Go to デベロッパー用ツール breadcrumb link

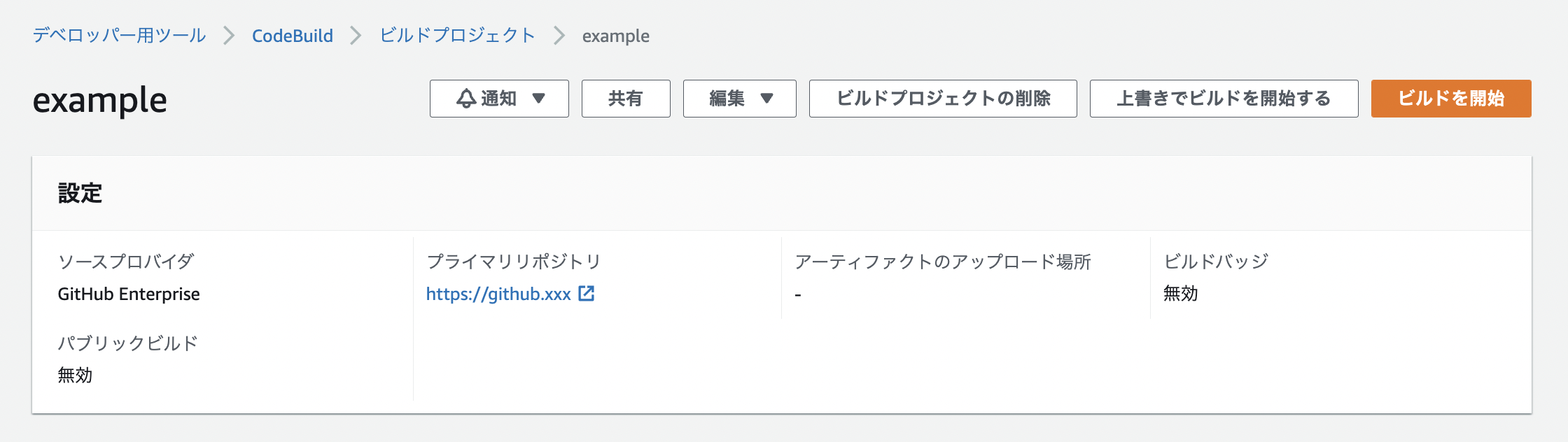[120, 36]
